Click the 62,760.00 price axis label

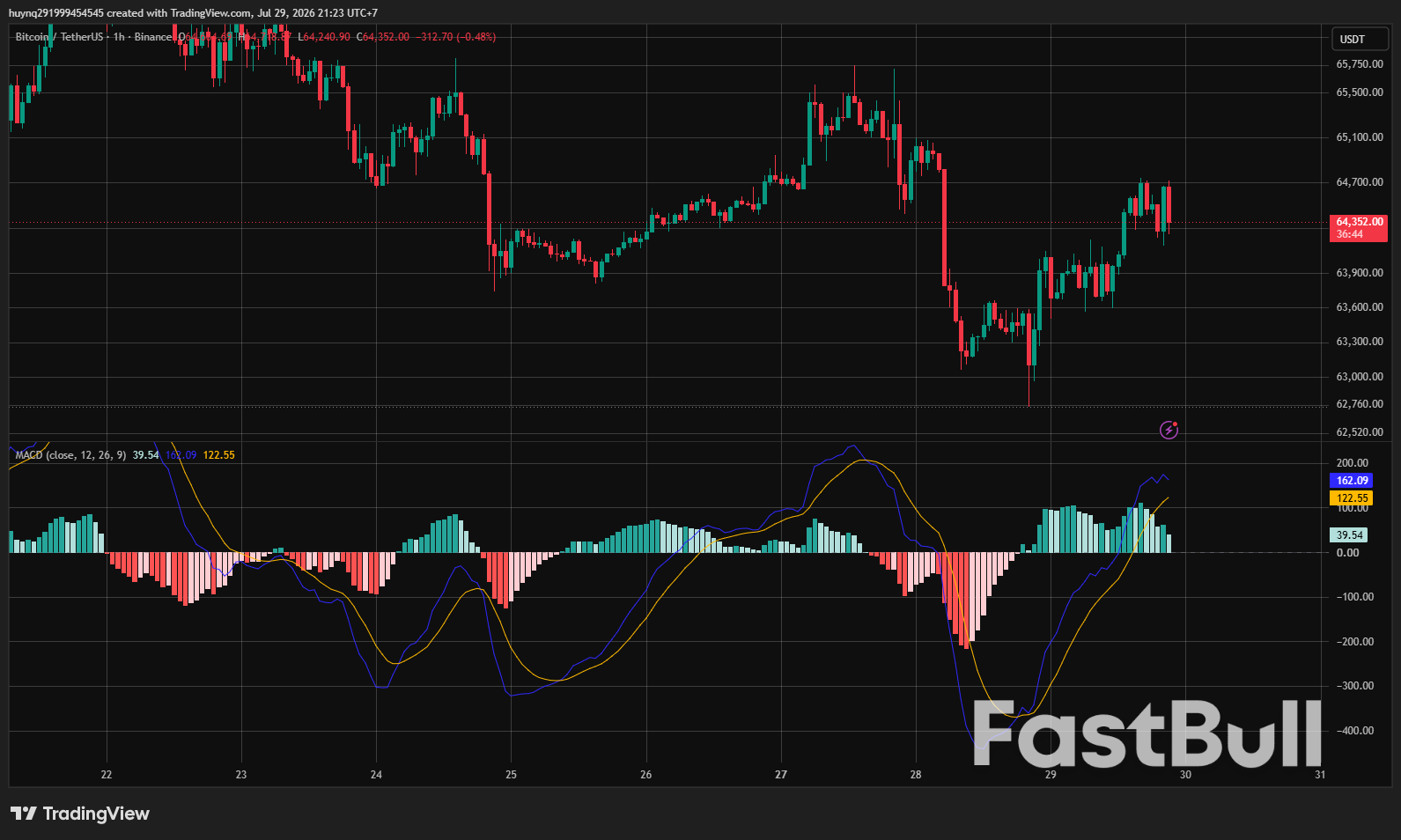pyautogui.click(x=1360, y=404)
